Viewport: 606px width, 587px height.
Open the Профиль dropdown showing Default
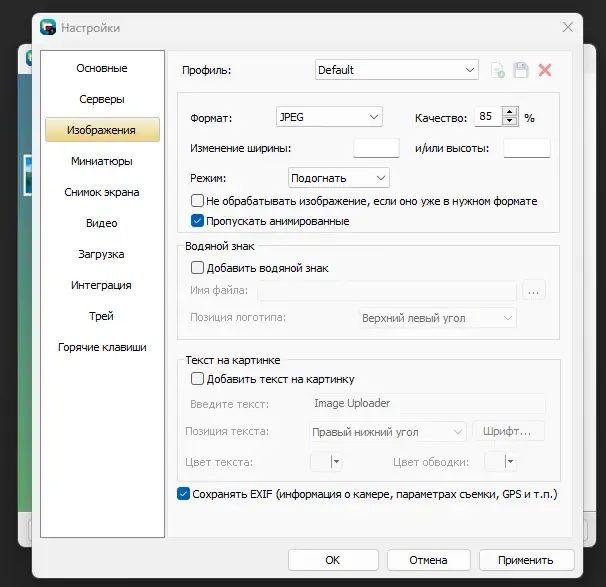(x=397, y=70)
